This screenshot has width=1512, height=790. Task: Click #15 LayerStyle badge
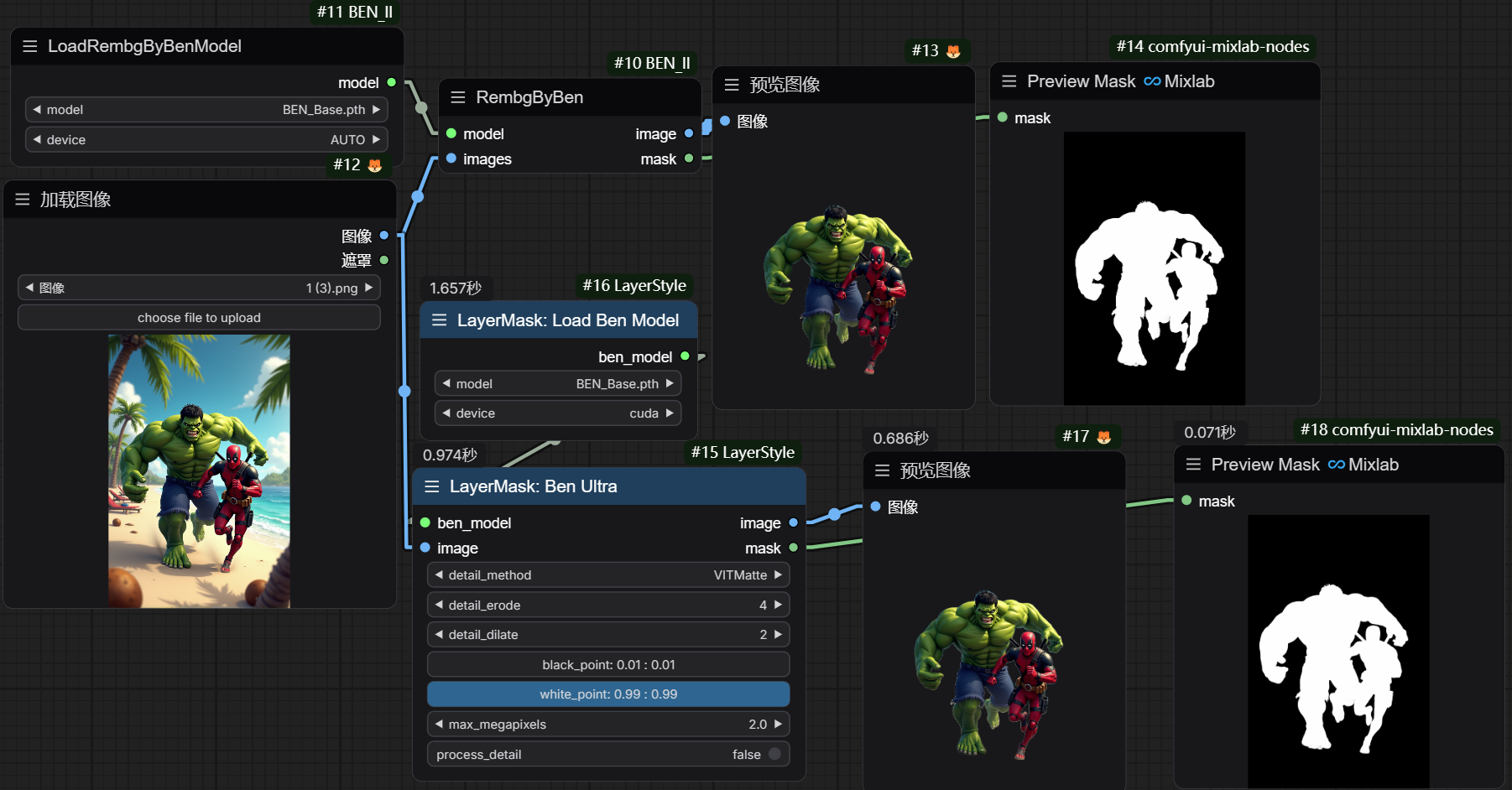pyautogui.click(x=743, y=453)
